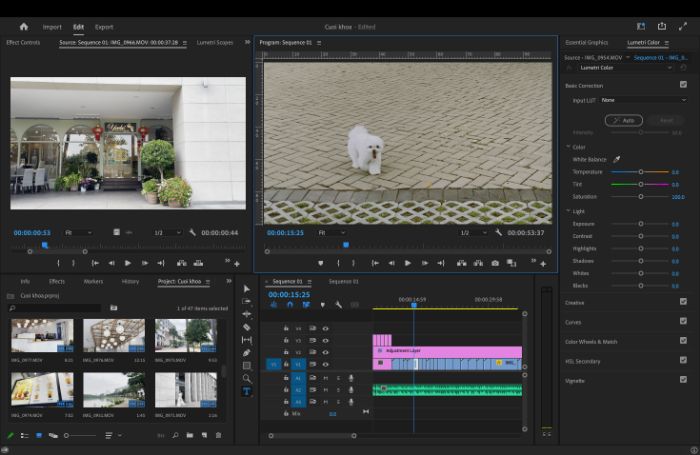The height and width of the screenshot is (455, 700).
Task: Click Export Frame camera icon in Program monitor
Action: coord(495,263)
